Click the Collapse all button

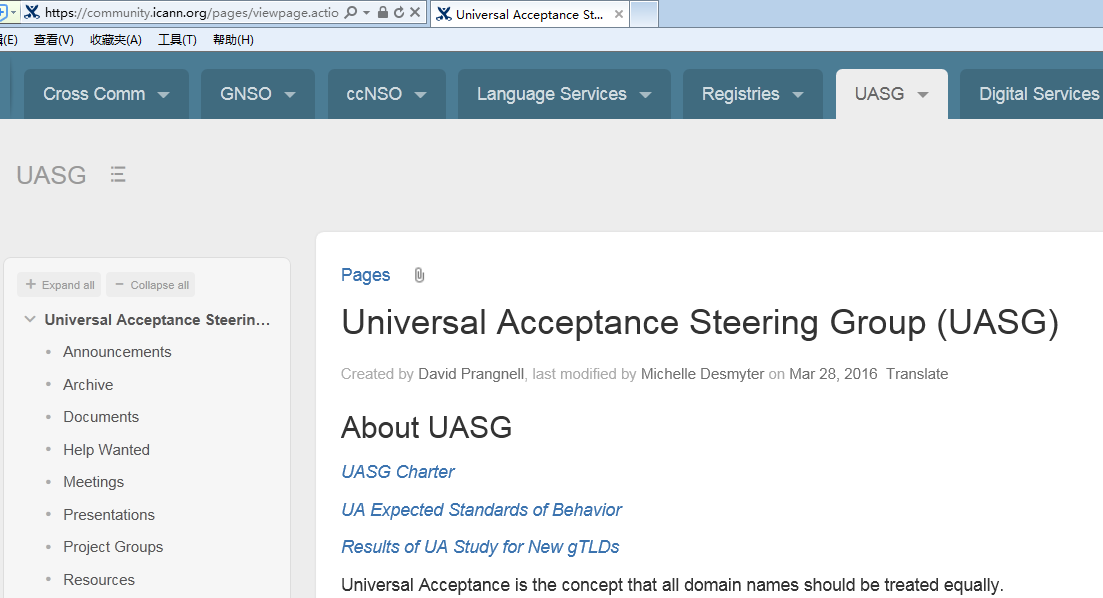click(x=151, y=285)
